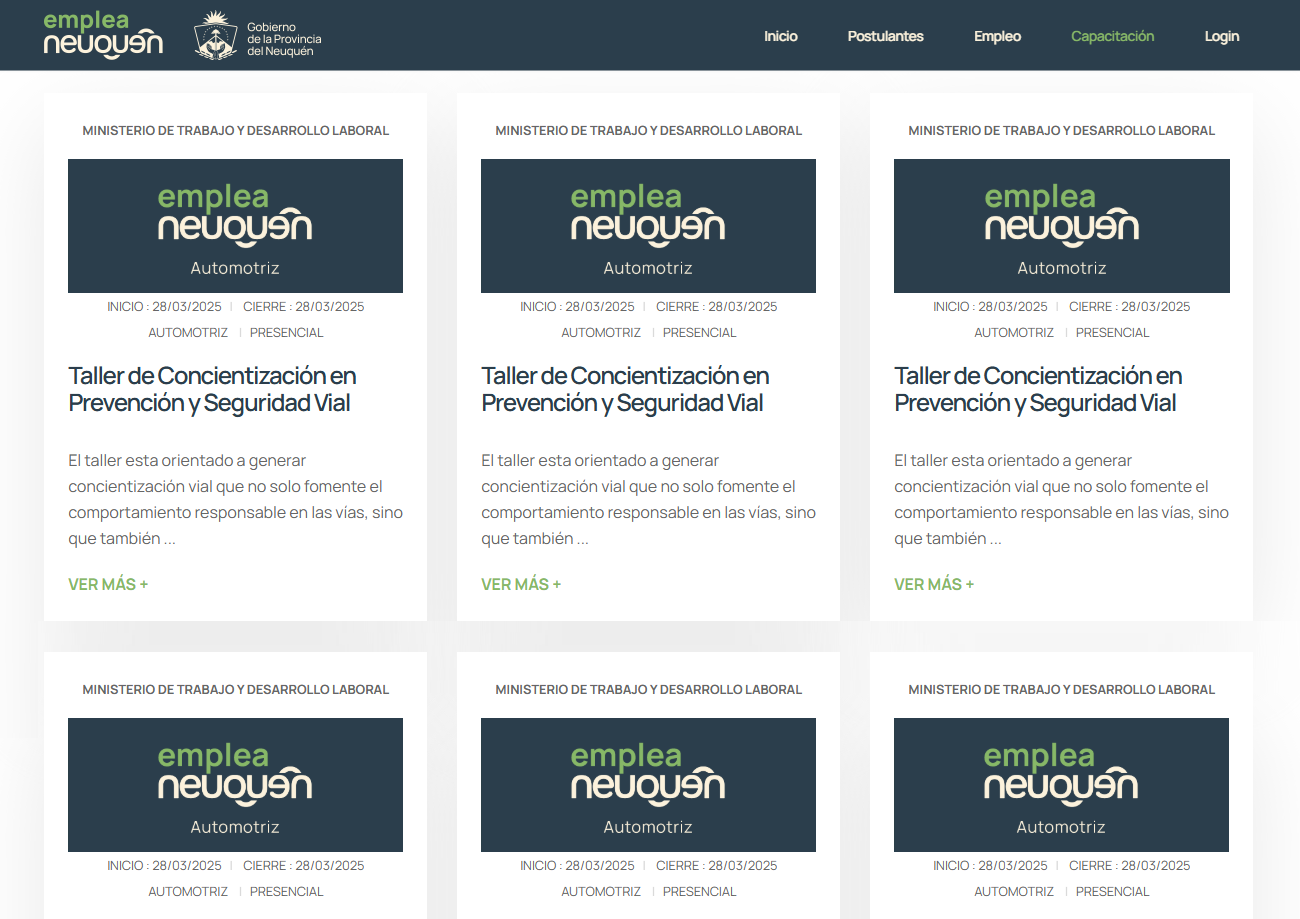Image resolution: width=1300 pixels, height=919 pixels.
Task: Go to the Inicio page
Action: point(780,36)
